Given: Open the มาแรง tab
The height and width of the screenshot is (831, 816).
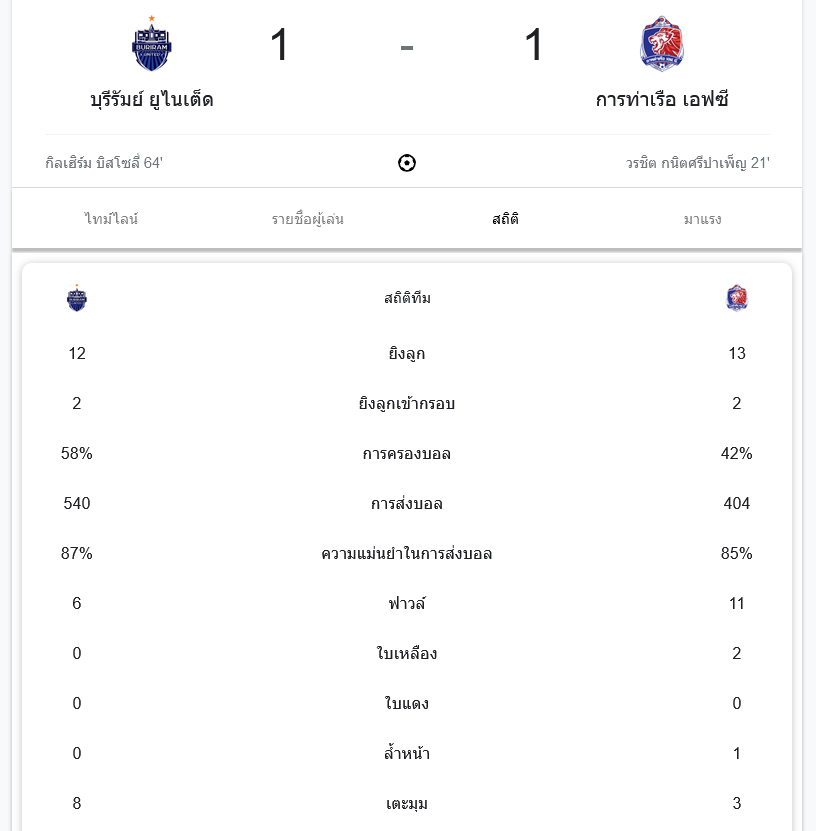Looking at the screenshot, I should pos(703,219).
